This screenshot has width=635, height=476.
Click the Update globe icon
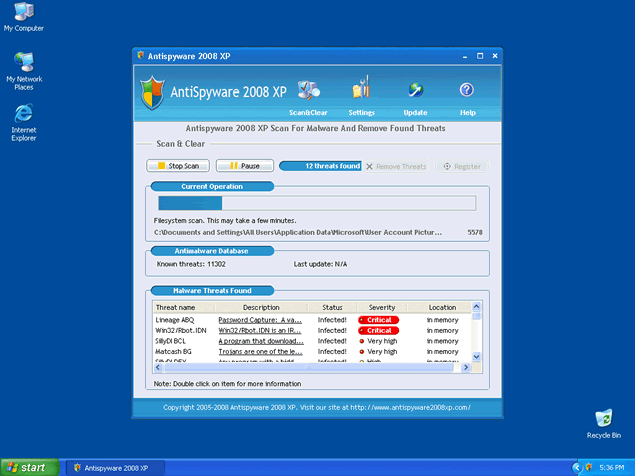(415, 92)
